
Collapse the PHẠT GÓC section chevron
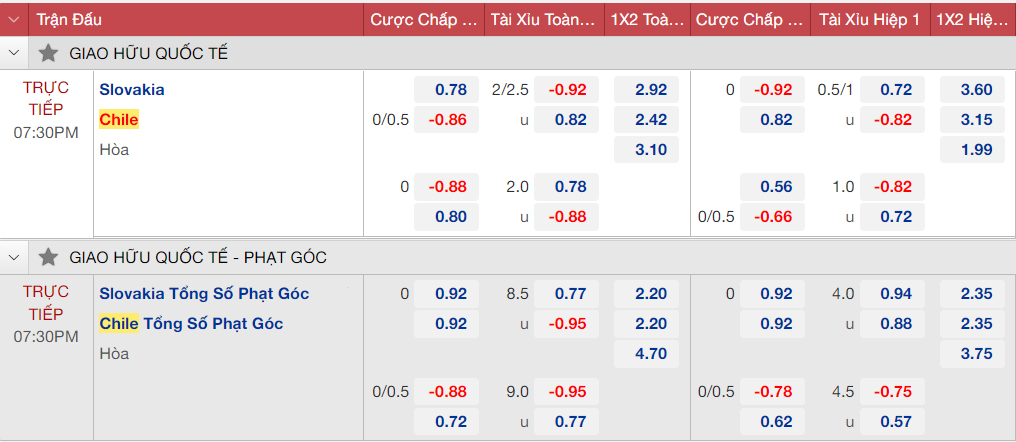[14, 258]
